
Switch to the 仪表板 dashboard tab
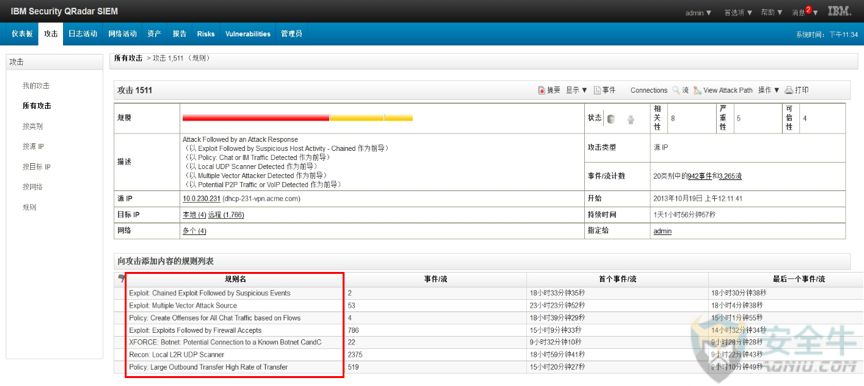tap(22, 34)
